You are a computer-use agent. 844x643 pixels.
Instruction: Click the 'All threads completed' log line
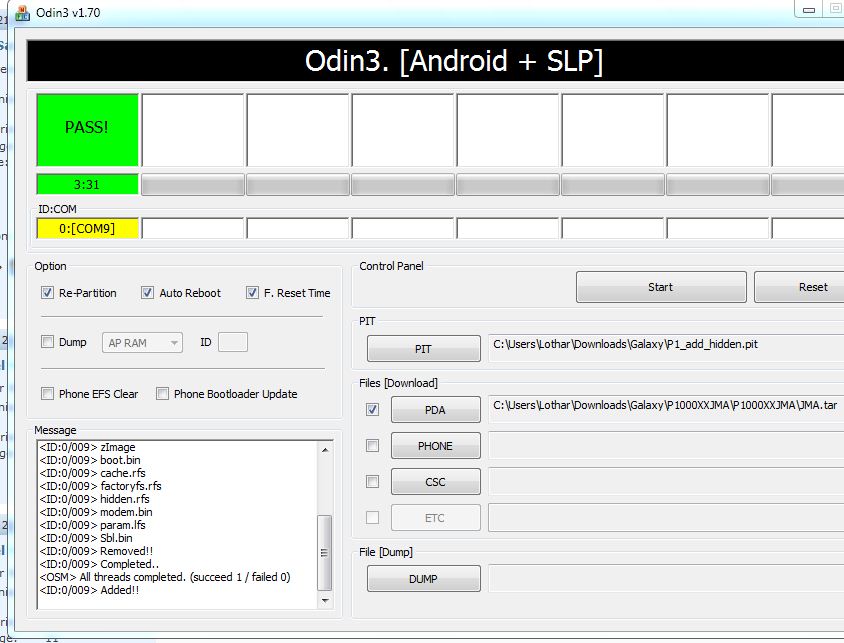pyautogui.click(x=165, y=577)
